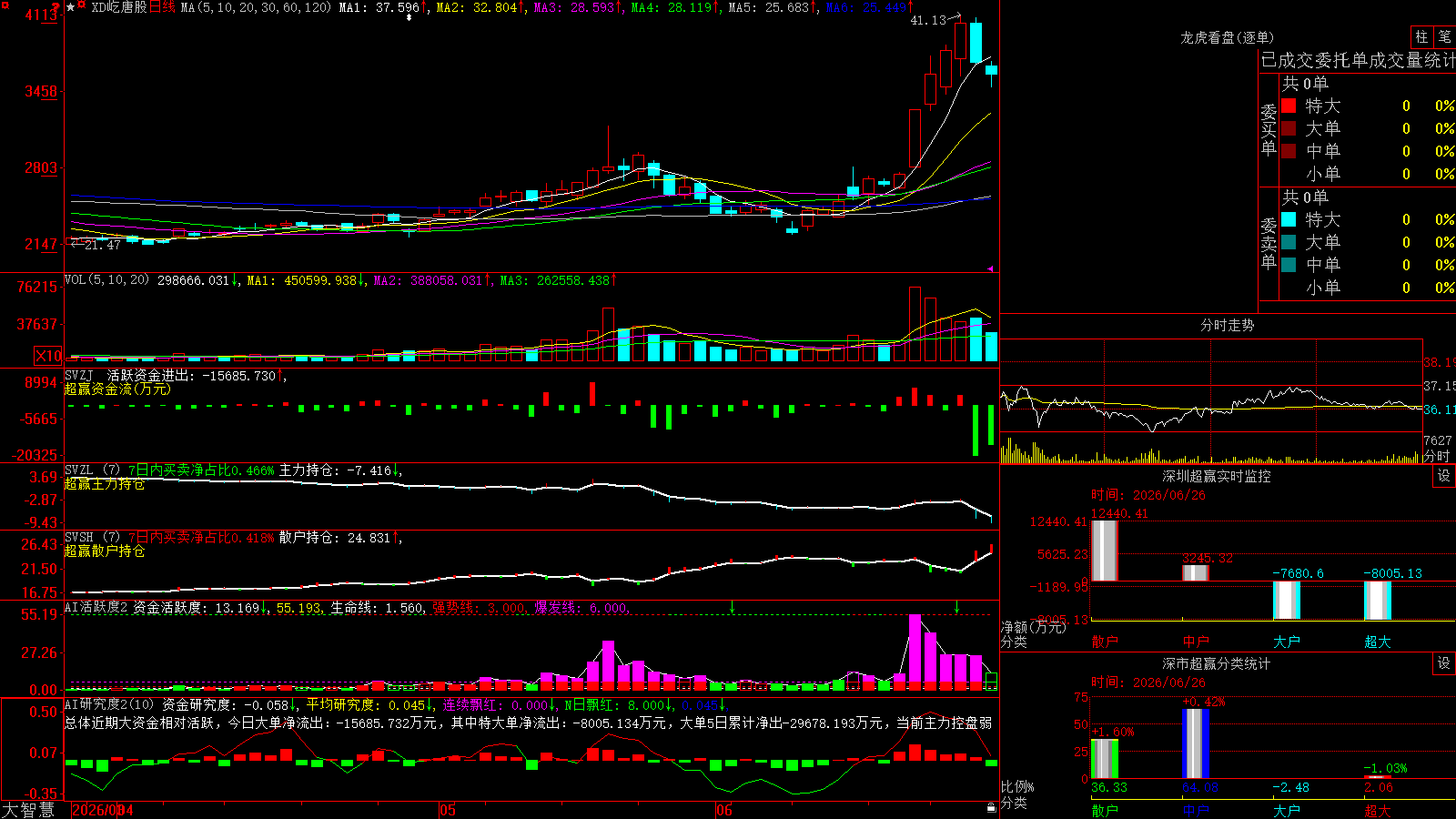The width and height of the screenshot is (1456, 819).
Task: Click the 超赢资金流(万元) legend label
Action: (117, 389)
